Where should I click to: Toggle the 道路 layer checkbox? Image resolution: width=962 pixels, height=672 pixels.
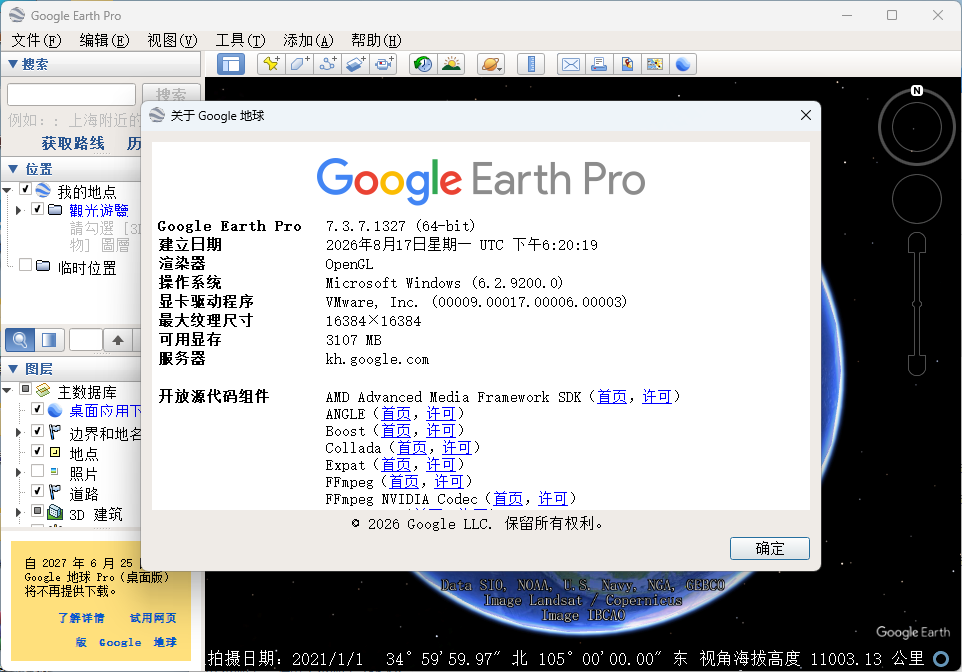pyautogui.click(x=37, y=491)
